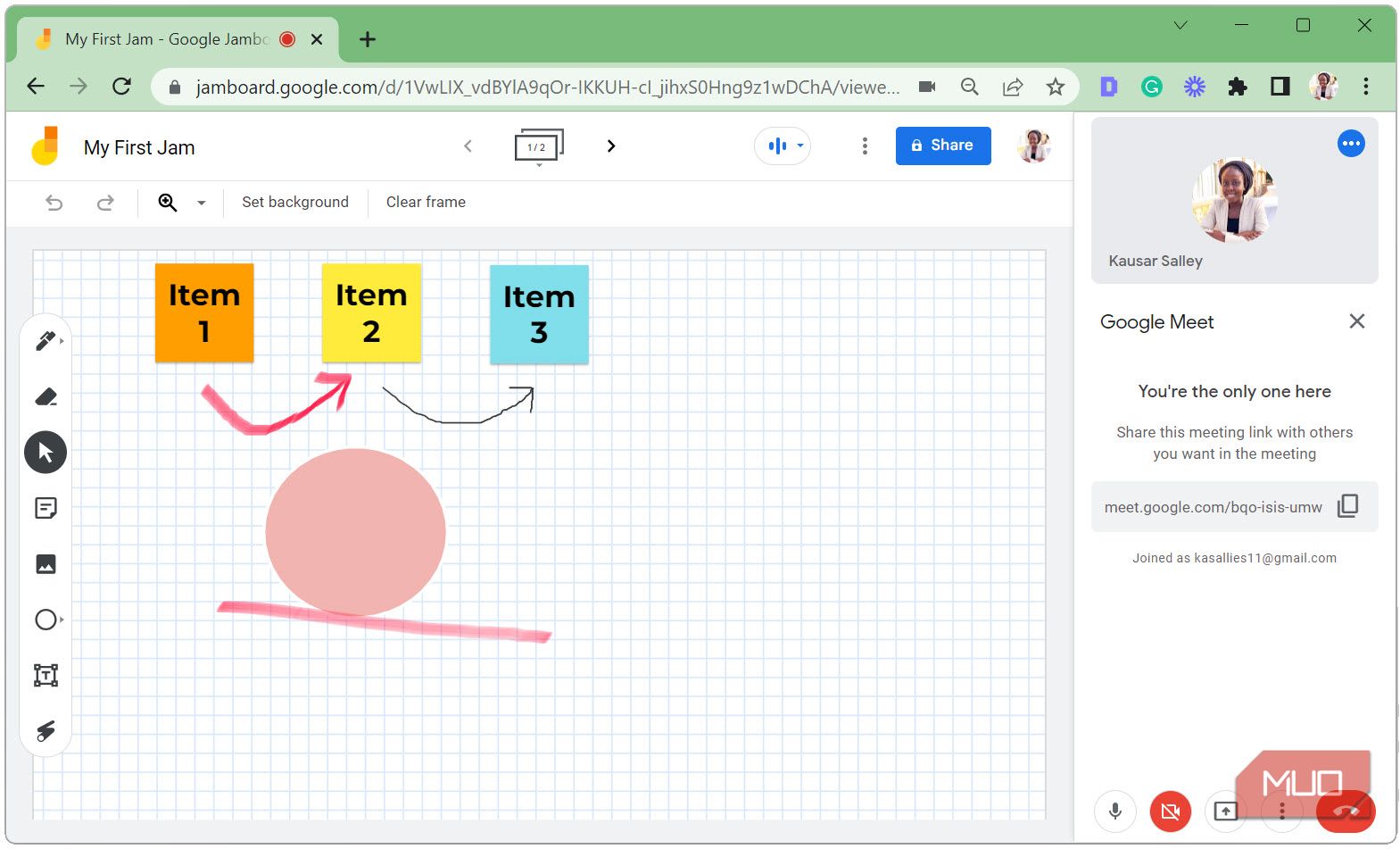Viewport: 1400px width, 849px height.
Task: Add a sticky note with toolbar tool
Action: tap(46, 508)
